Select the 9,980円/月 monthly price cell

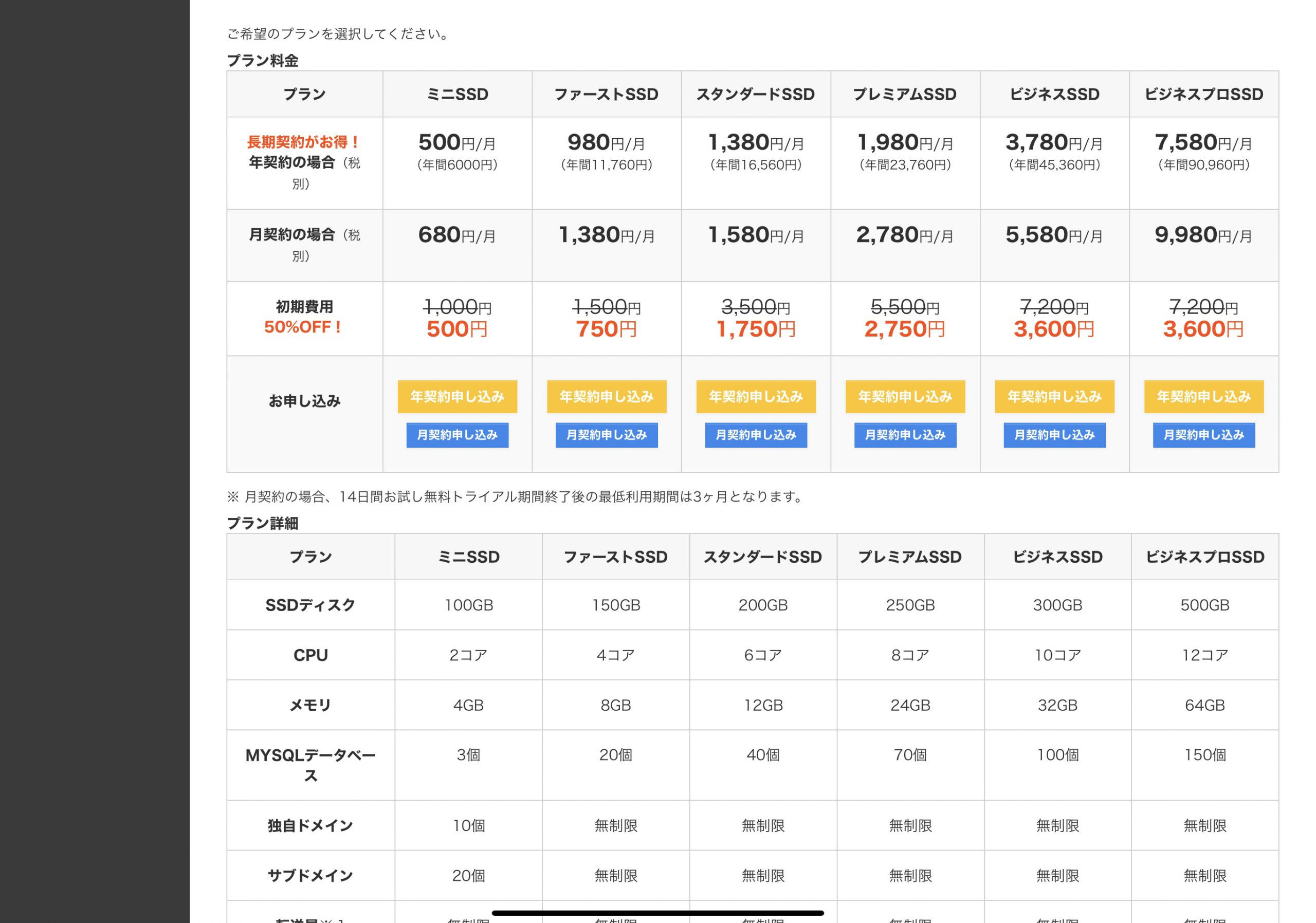coord(1203,245)
